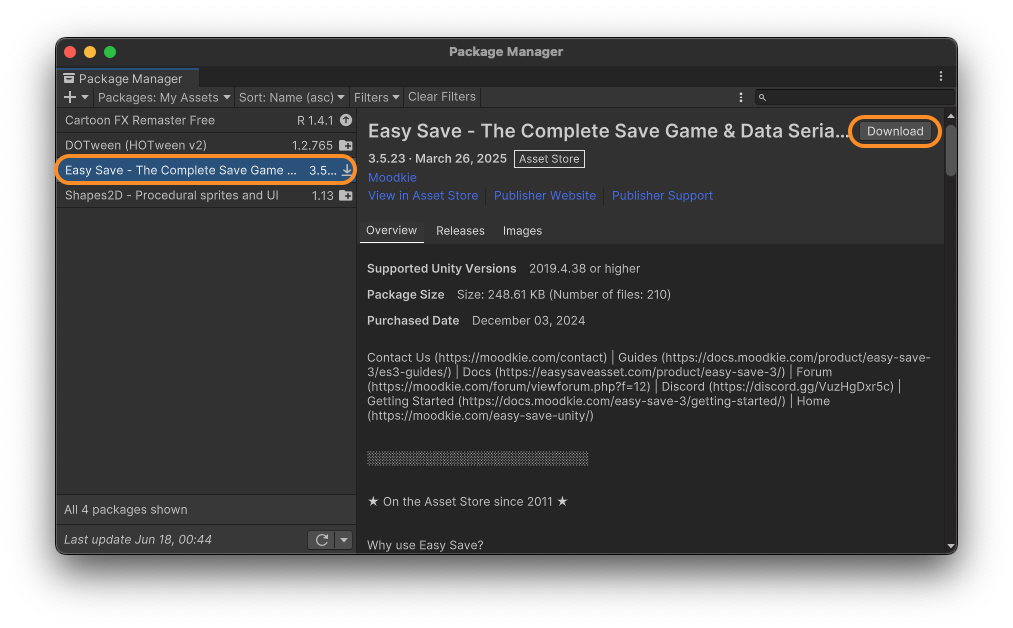Click On the Asset Store since 2011 text

click(x=468, y=502)
